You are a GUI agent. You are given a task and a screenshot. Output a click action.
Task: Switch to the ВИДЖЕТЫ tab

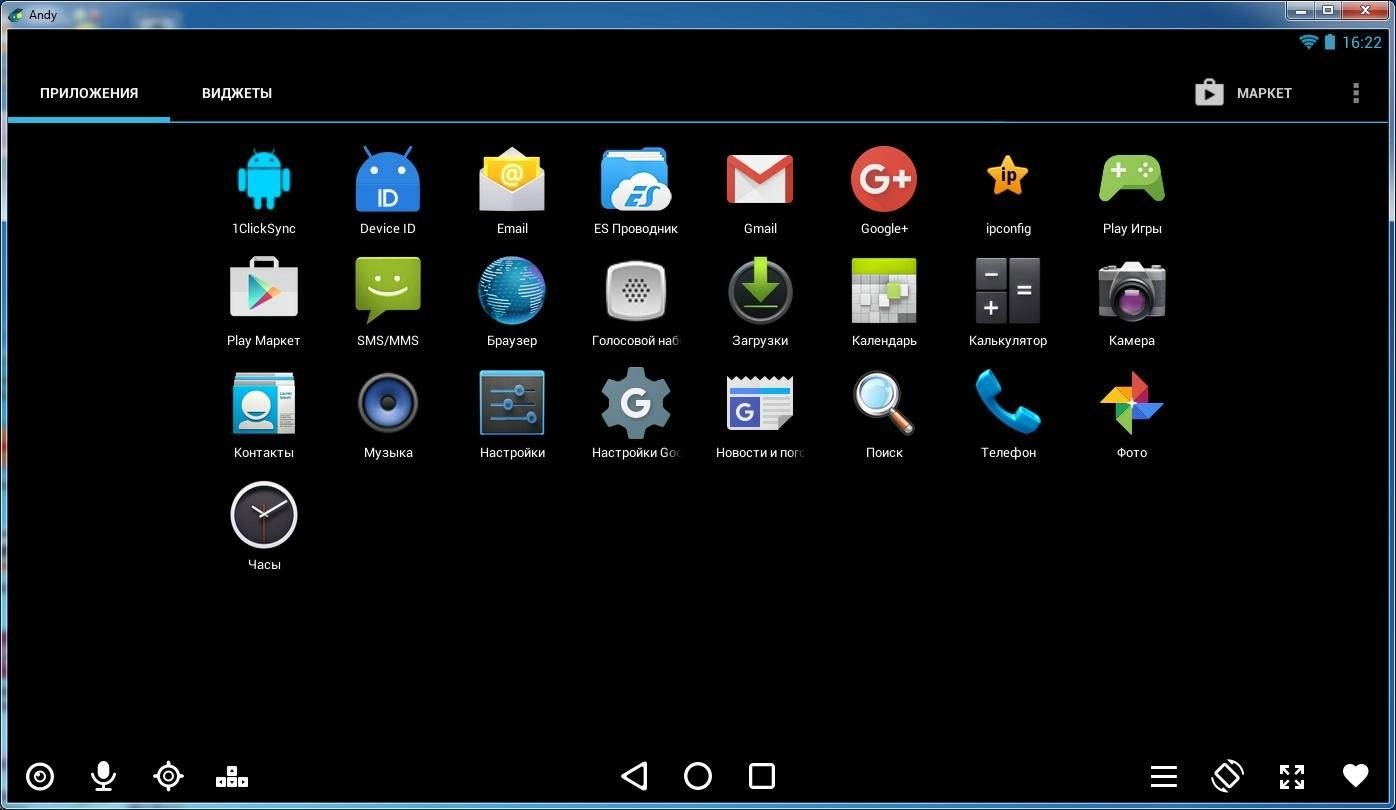coord(237,93)
